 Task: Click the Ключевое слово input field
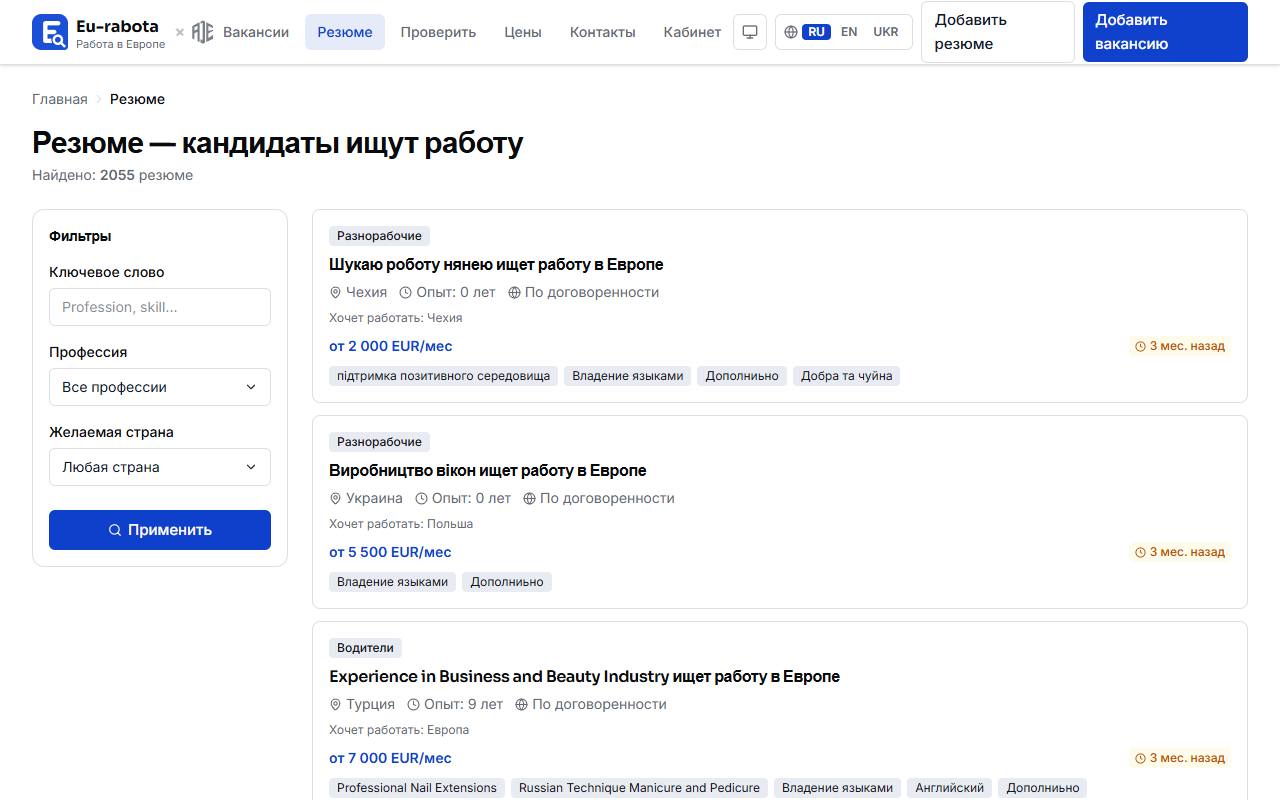point(160,307)
